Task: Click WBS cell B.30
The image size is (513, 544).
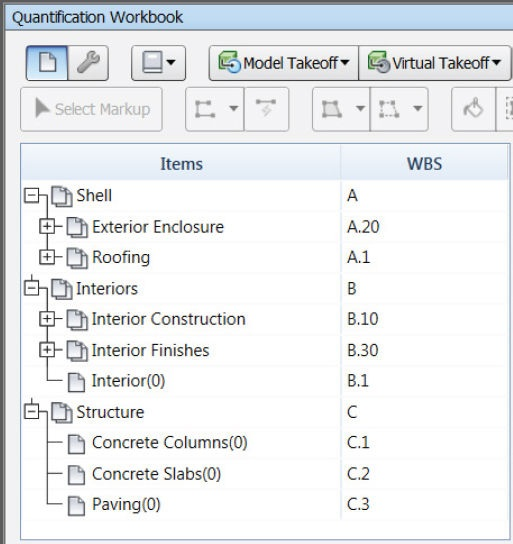Action: point(424,350)
